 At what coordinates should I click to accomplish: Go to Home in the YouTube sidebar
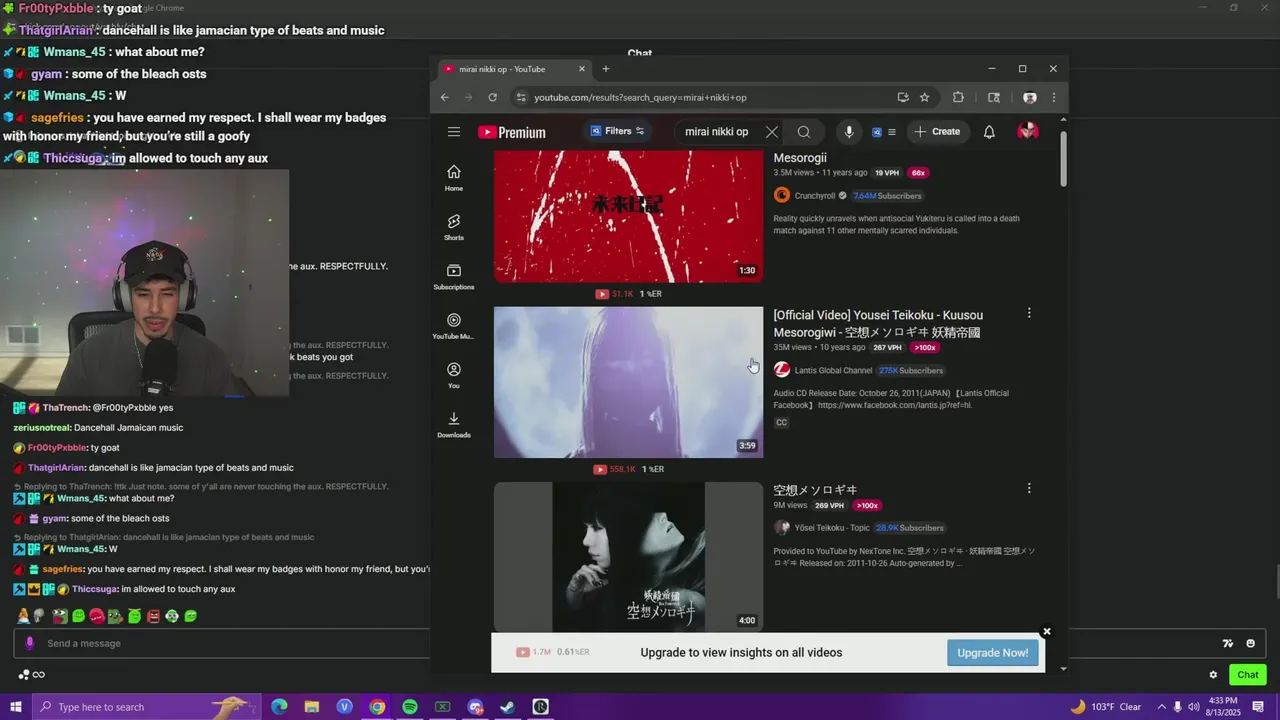point(454,177)
